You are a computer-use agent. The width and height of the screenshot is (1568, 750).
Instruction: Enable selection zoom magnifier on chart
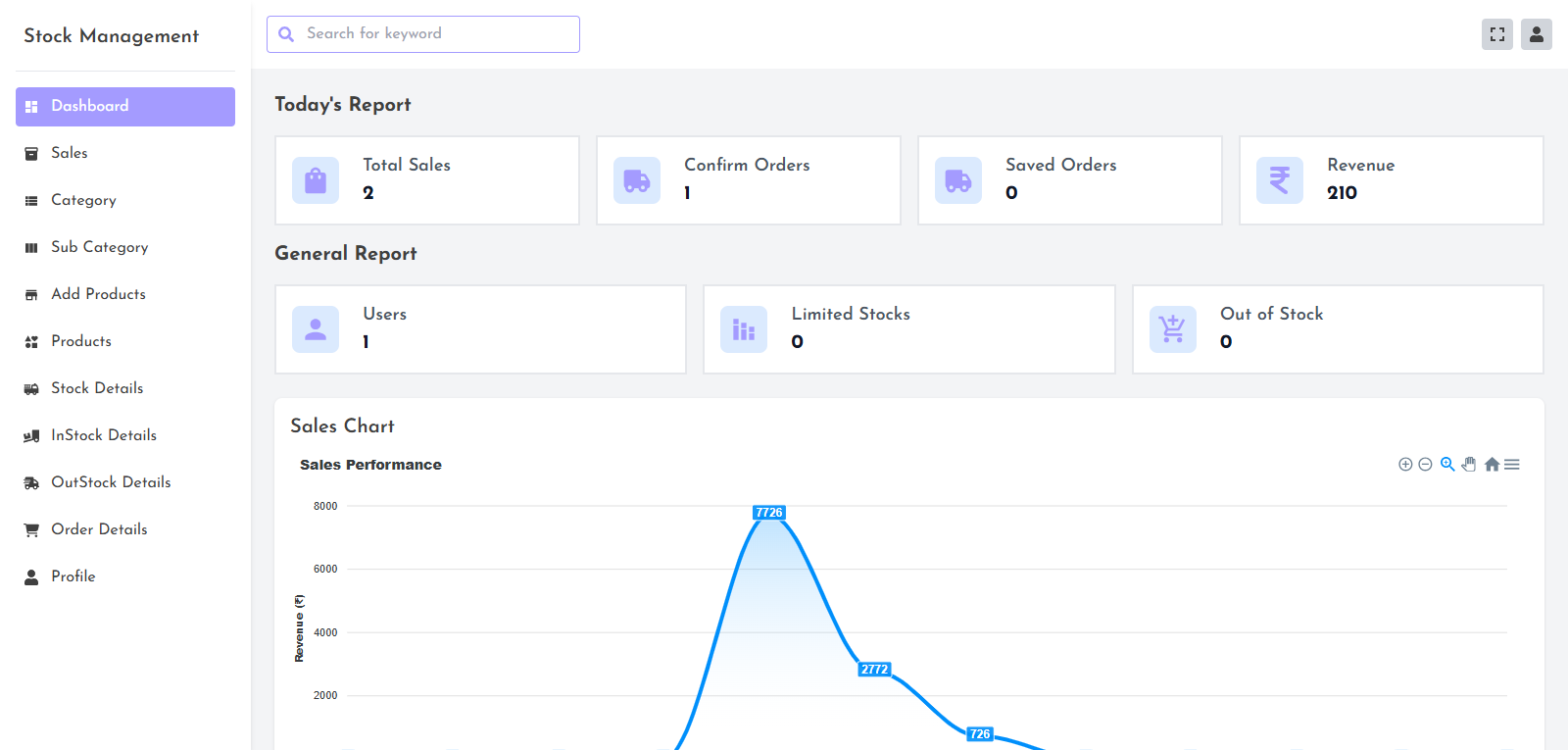[1446, 465]
